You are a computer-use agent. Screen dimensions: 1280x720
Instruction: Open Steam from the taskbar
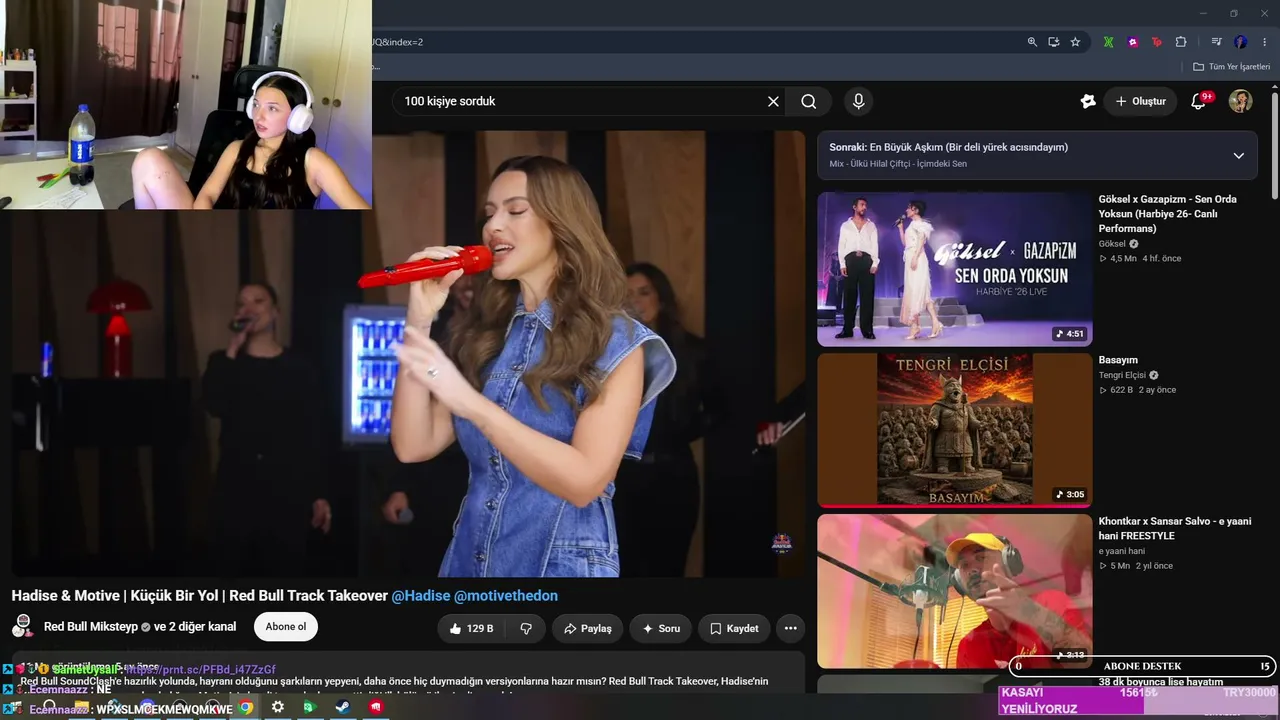coord(343,707)
